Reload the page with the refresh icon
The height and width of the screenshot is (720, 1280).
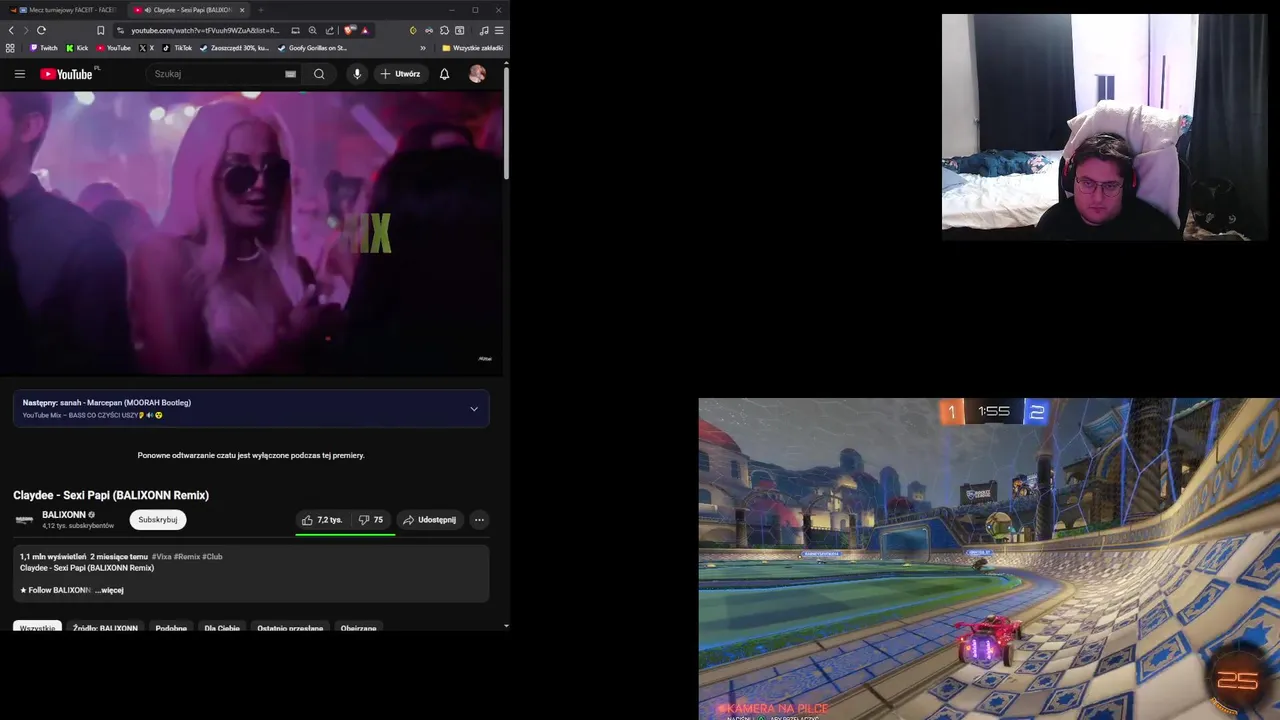pyautogui.click(x=41, y=30)
